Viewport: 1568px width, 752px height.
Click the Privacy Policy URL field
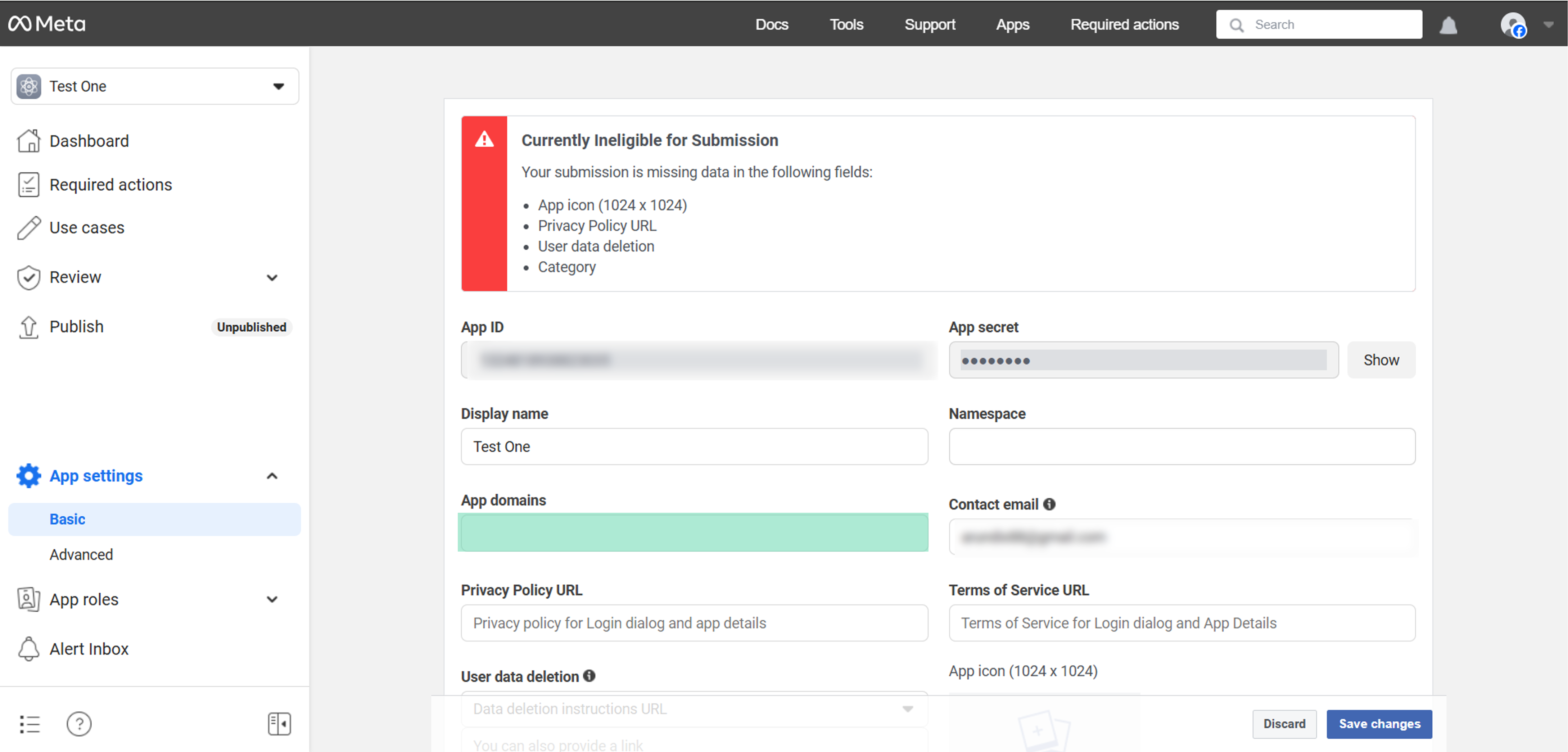coord(694,623)
